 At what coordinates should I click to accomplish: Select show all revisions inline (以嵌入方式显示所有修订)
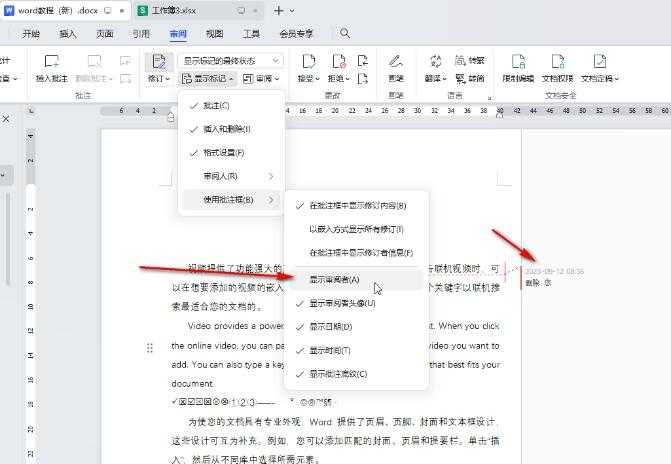356,229
